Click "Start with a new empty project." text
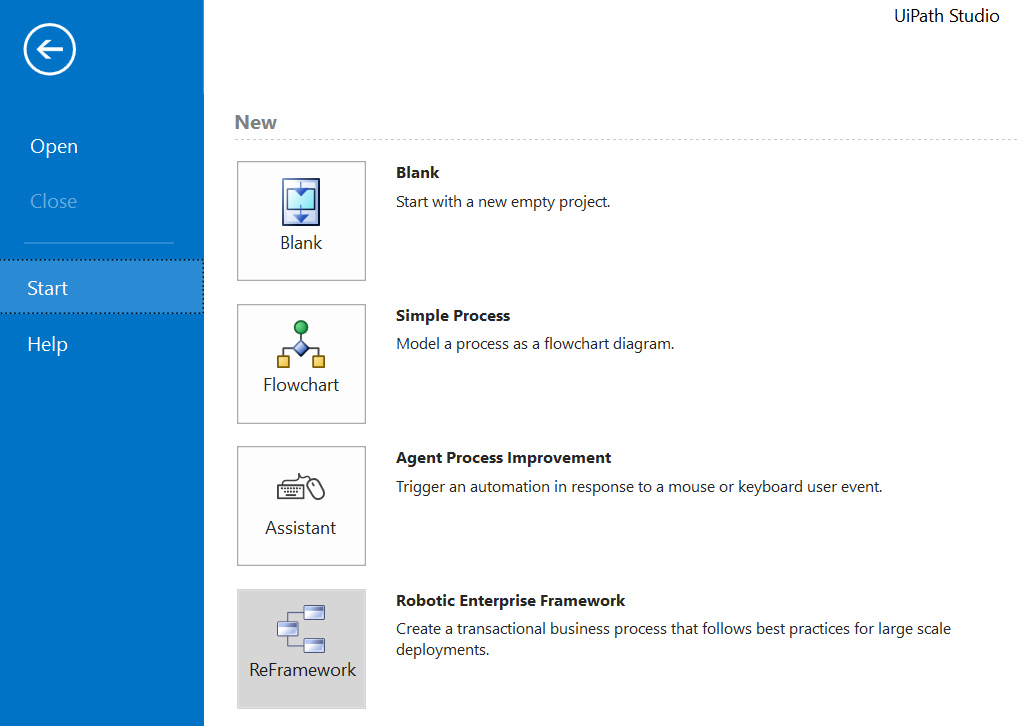The height and width of the screenshot is (726, 1028). coord(503,202)
